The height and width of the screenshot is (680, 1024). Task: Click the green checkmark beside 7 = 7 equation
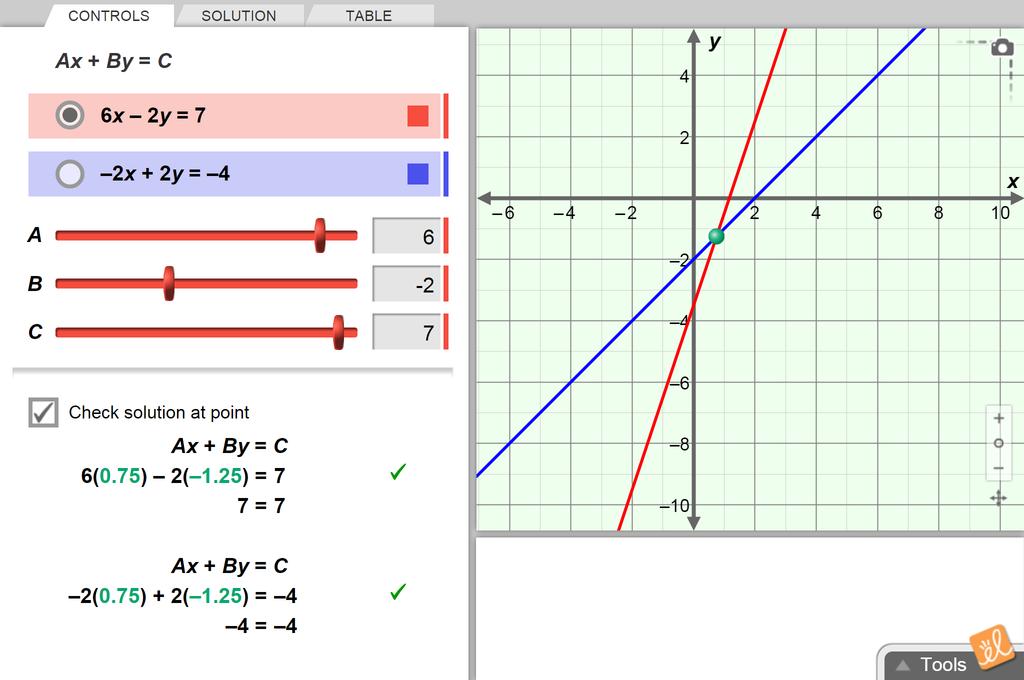[398, 472]
